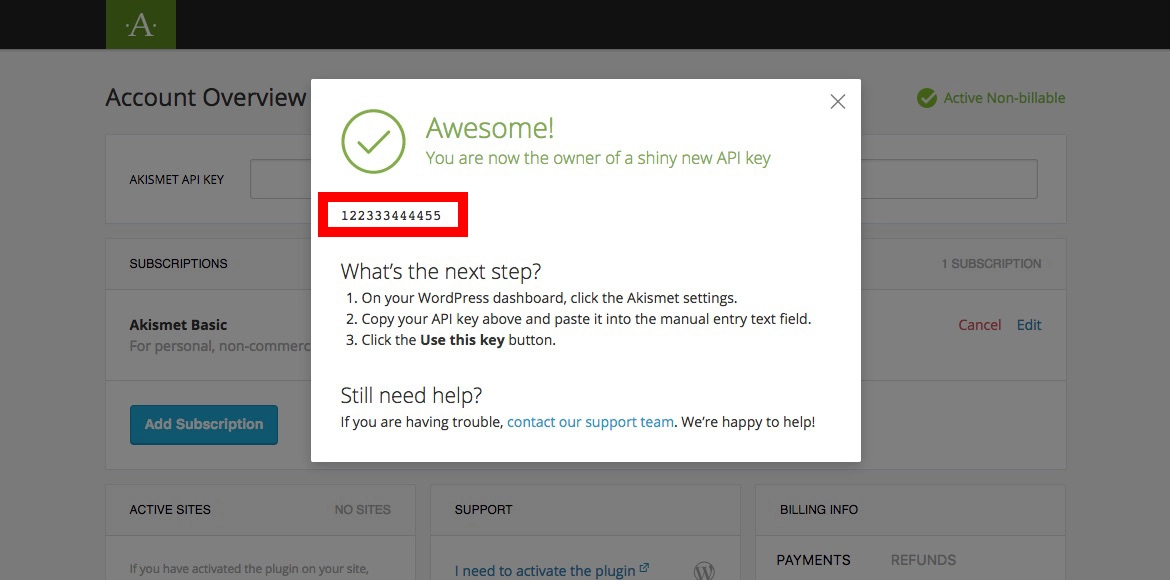Click the SUPPORT panel header
The height and width of the screenshot is (580, 1170).
point(484,510)
